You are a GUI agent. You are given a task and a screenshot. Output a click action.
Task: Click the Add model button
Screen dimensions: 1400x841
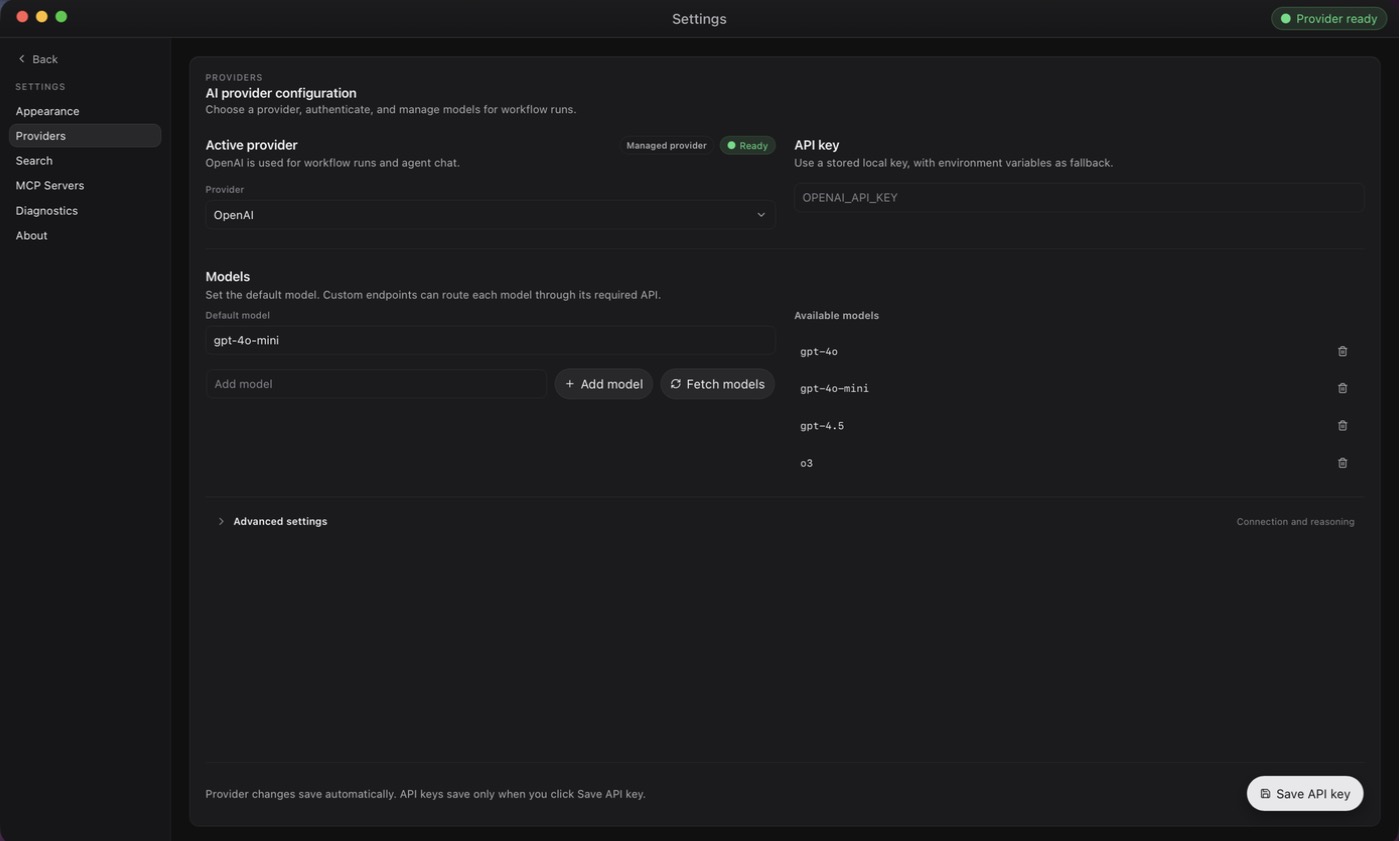(x=604, y=384)
